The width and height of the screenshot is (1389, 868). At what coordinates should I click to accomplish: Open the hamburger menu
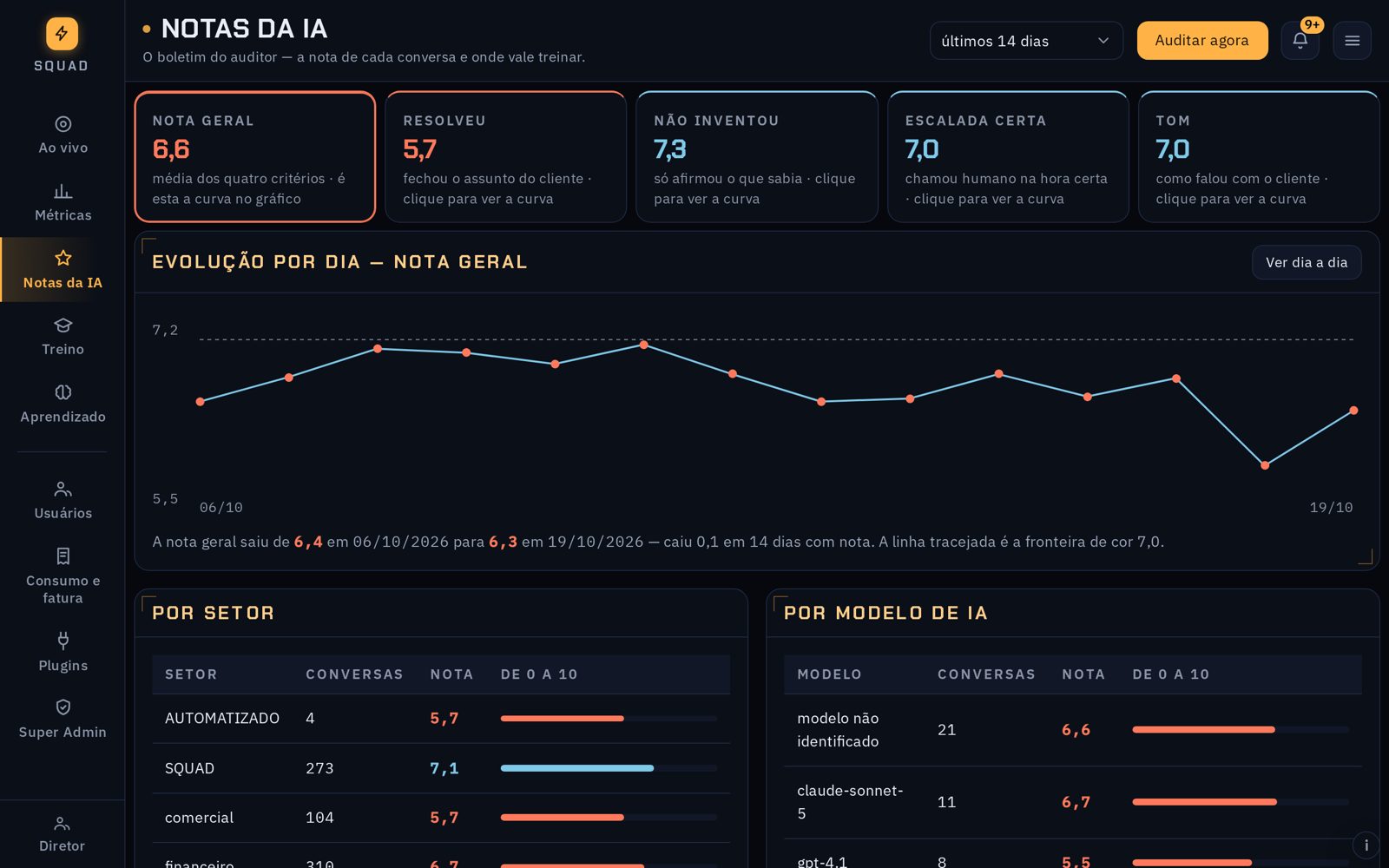[x=1352, y=40]
